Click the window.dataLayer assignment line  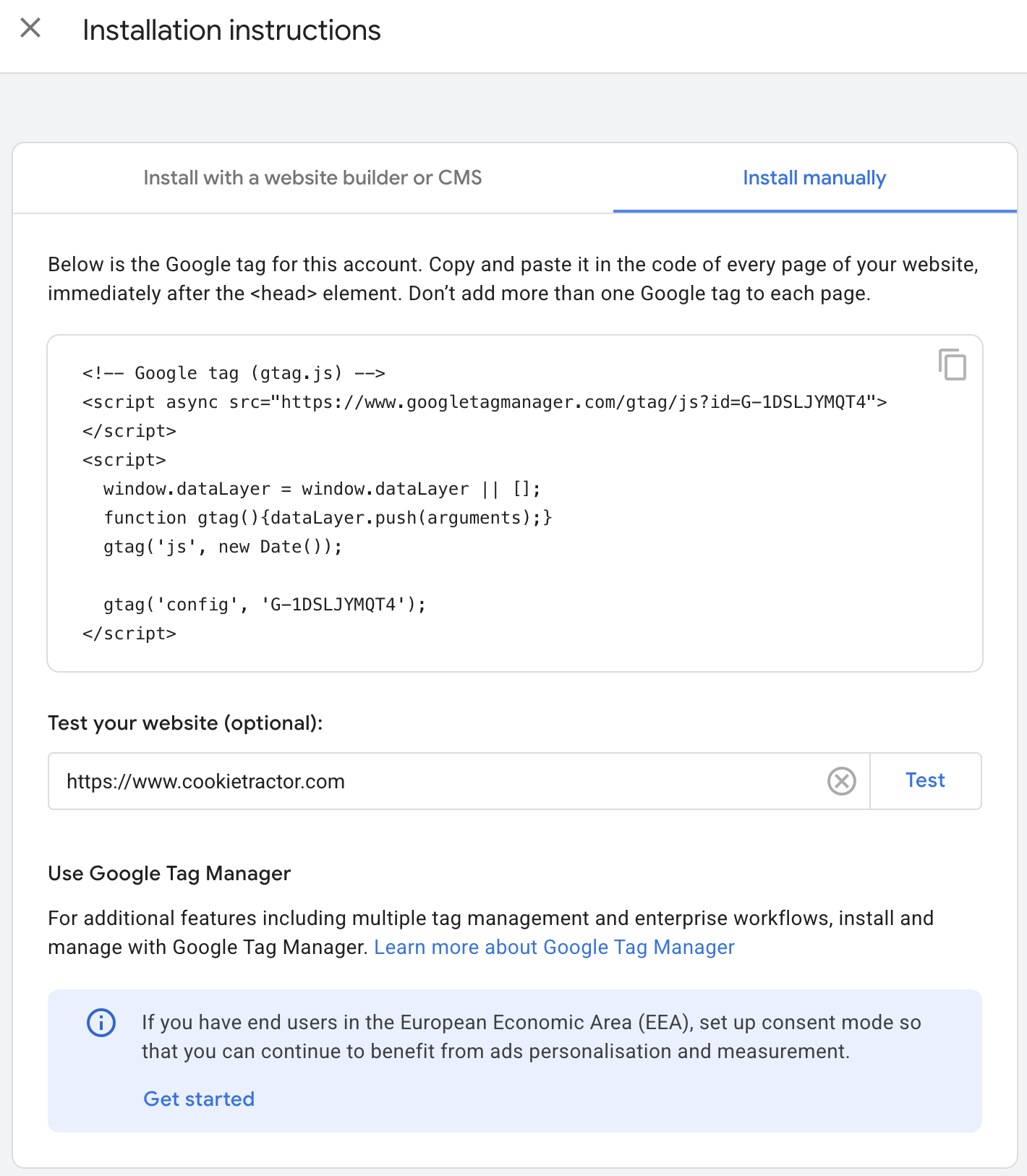pyautogui.click(x=322, y=489)
